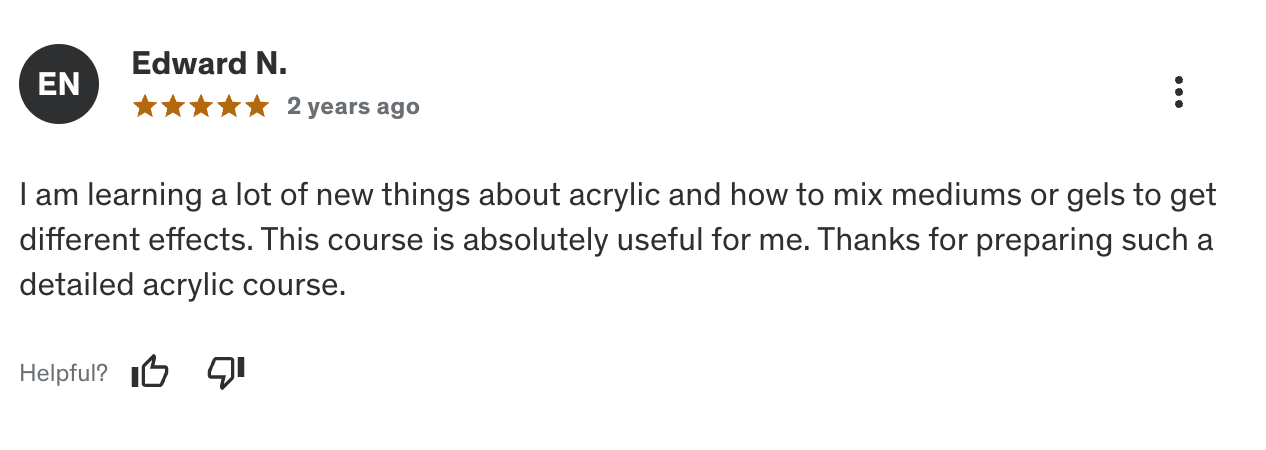1266x450 pixels.
Task: Click the EN reviewer avatar
Action: pos(59,85)
